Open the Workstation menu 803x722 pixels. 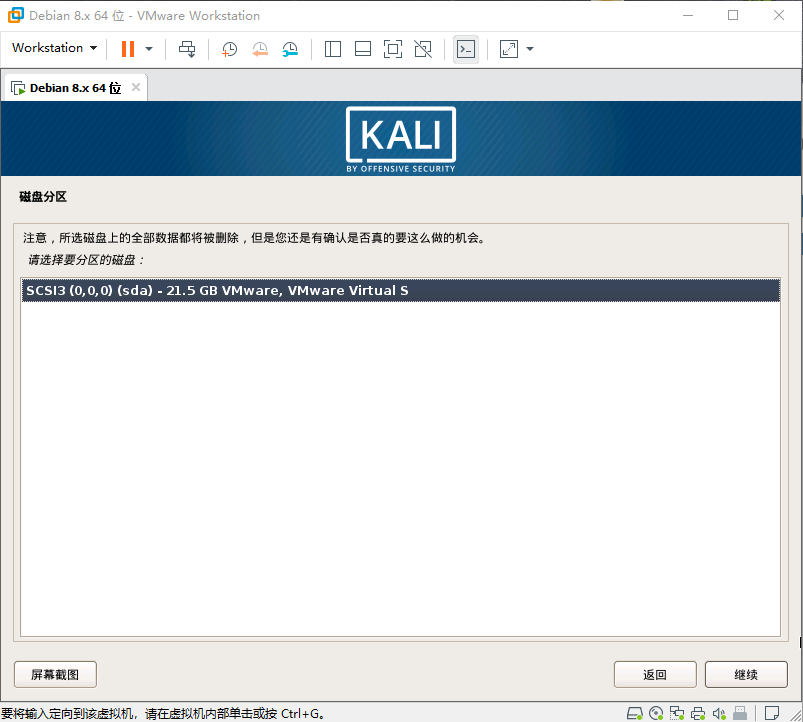[x=54, y=48]
